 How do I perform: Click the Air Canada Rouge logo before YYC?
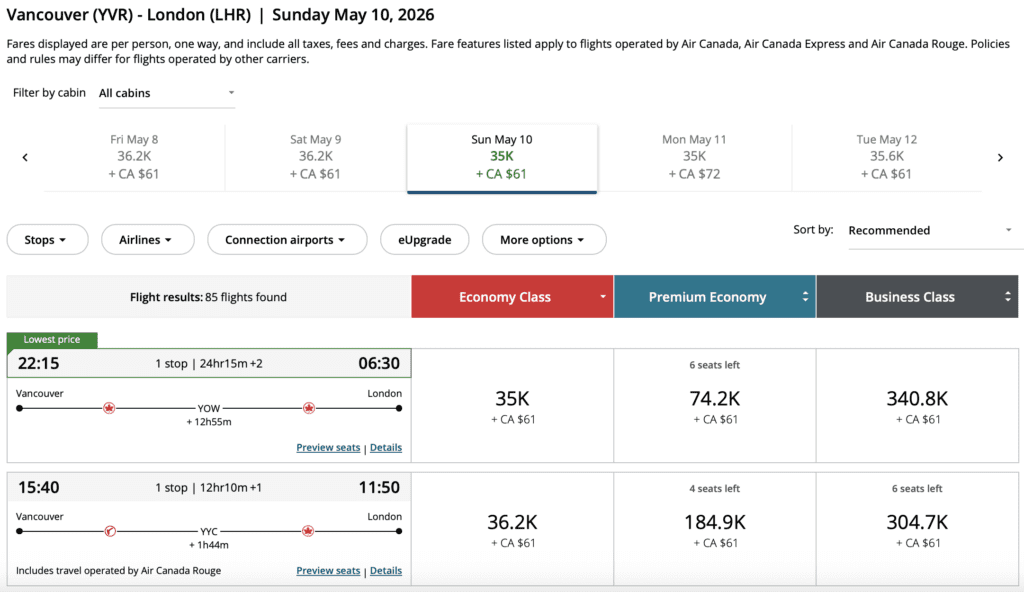[x=110, y=531]
